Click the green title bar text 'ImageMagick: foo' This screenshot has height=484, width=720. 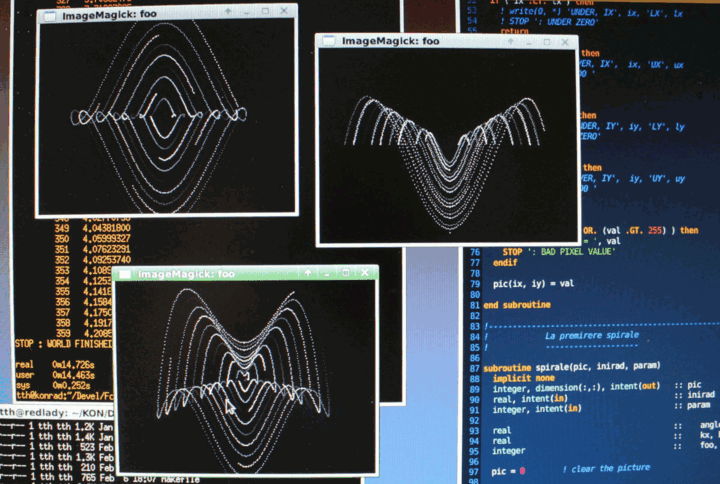[x=186, y=274]
